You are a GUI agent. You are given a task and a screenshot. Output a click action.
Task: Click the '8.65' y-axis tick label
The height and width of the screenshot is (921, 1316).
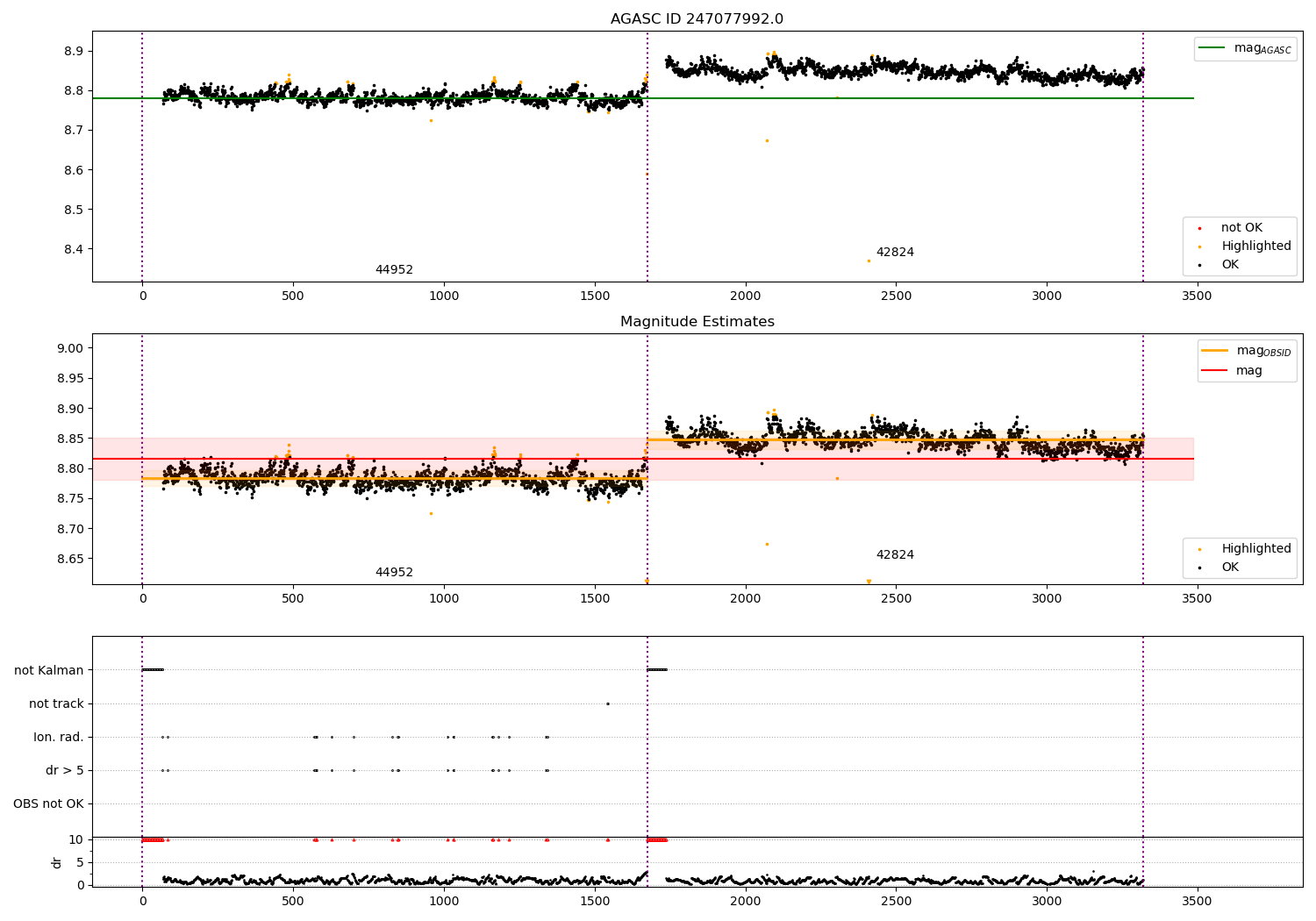70,560
